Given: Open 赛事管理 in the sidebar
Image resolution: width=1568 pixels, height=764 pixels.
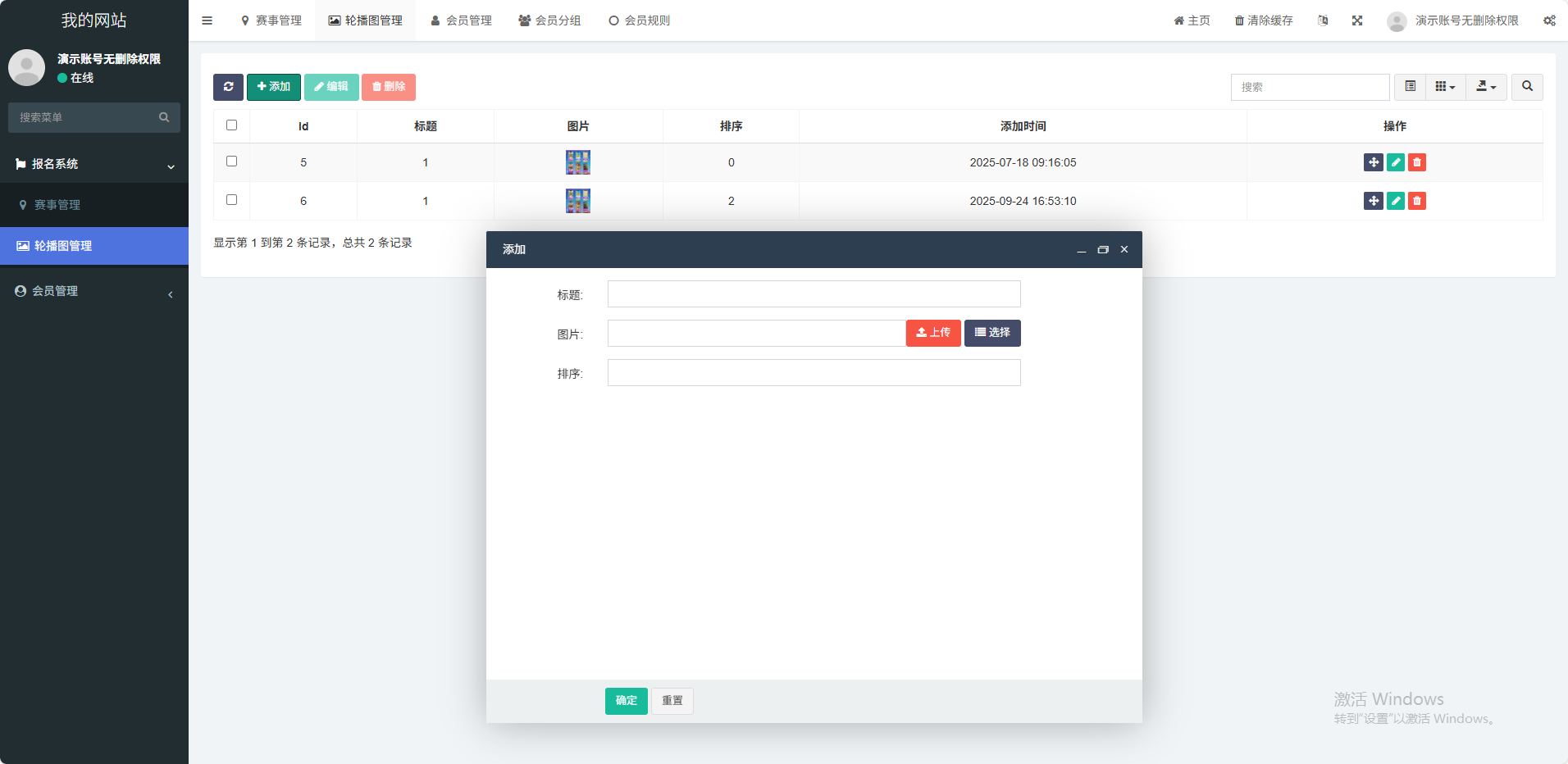Looking at the screenshot, I should (57, 205).
